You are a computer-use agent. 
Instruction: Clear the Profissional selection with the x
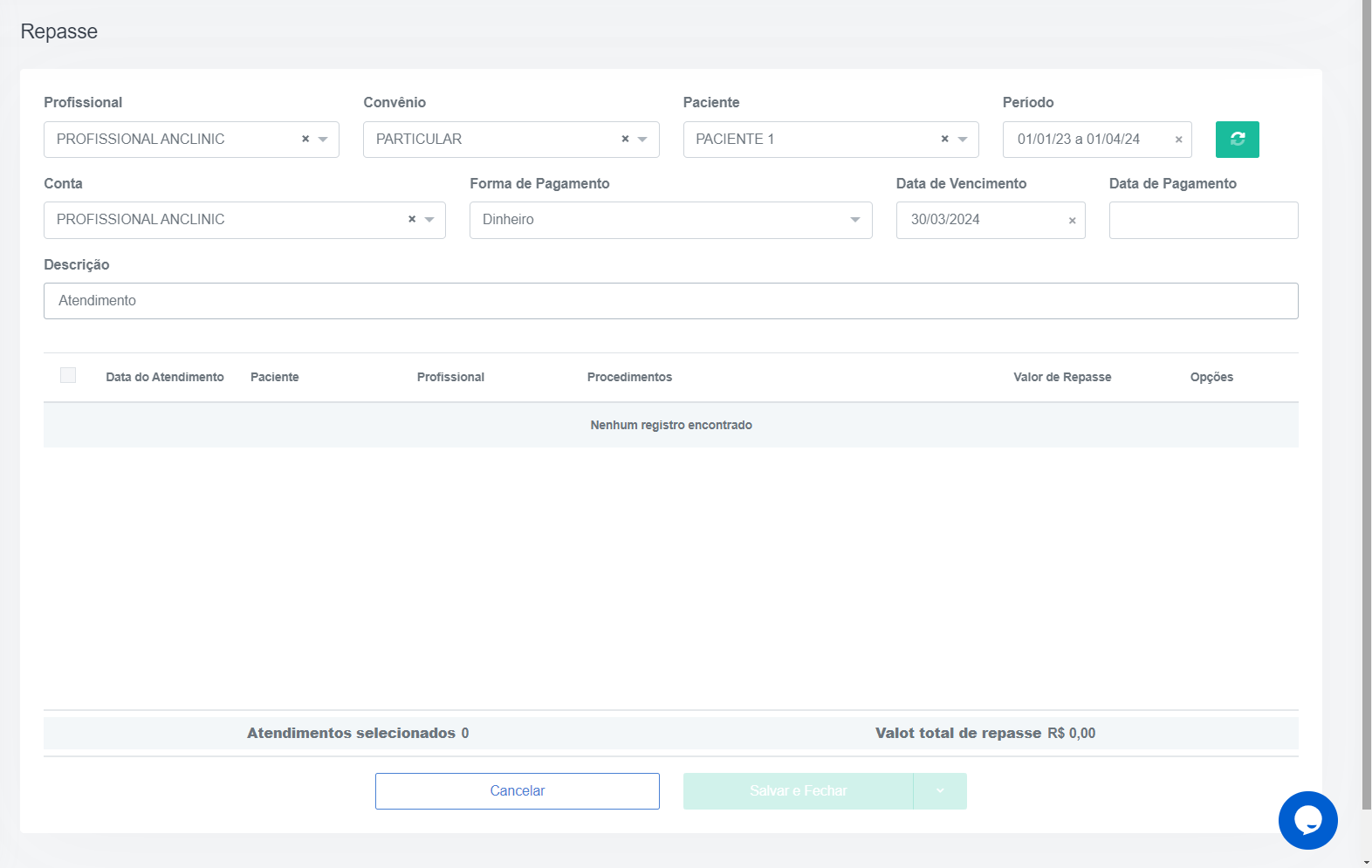click(305, 139)
